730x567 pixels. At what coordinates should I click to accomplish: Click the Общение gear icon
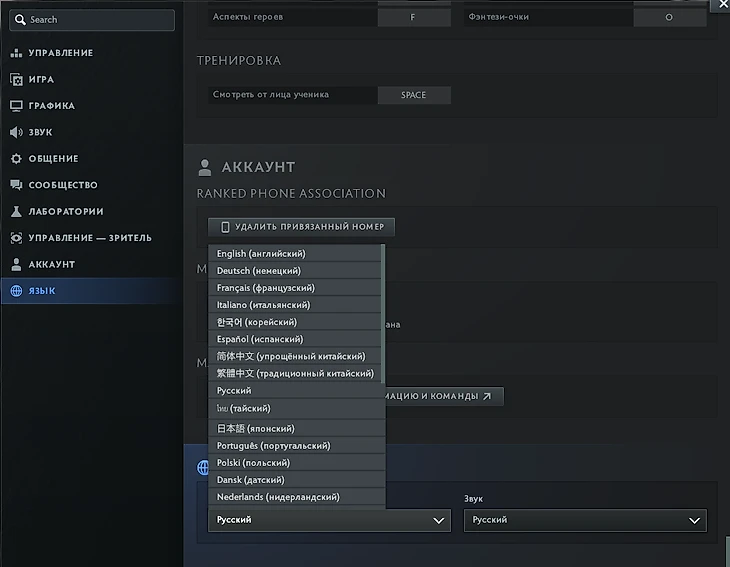pos(16,159)
